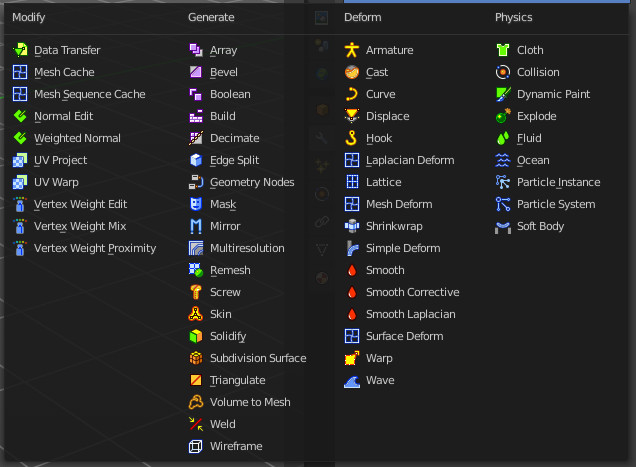Choose Shrinkwrap from Deform list
This screenshot has height=467, width=636.
395,226
